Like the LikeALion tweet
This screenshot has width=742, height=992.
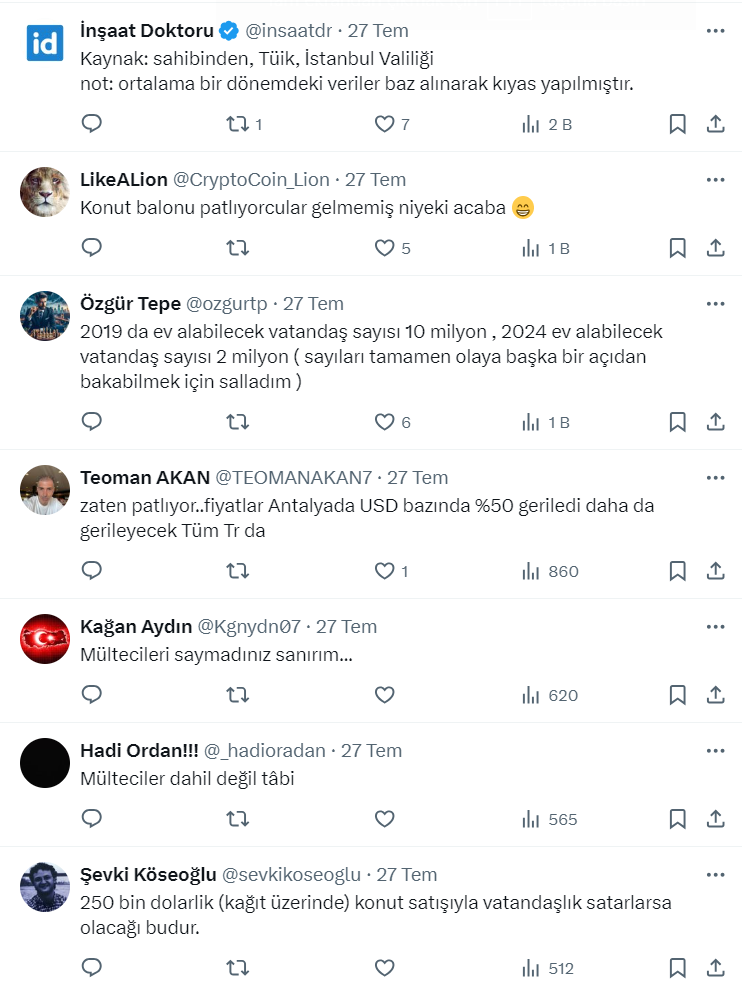click(385, 248)
